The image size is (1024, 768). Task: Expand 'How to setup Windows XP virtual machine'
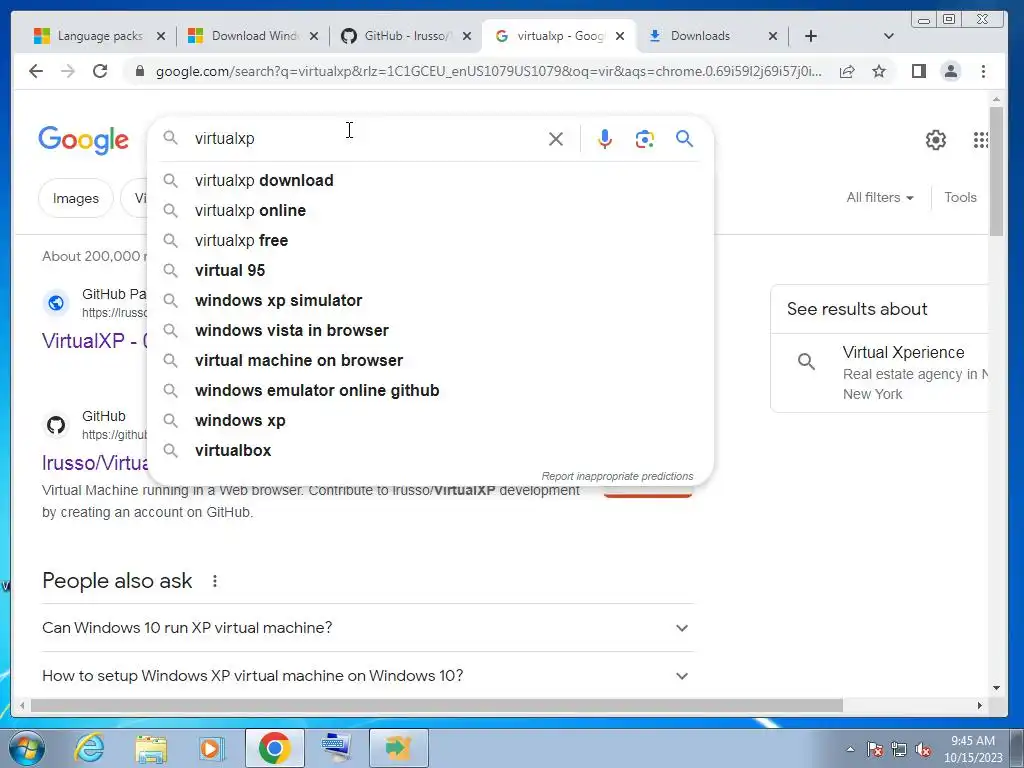pyautogui.click(x=367, y=676)
